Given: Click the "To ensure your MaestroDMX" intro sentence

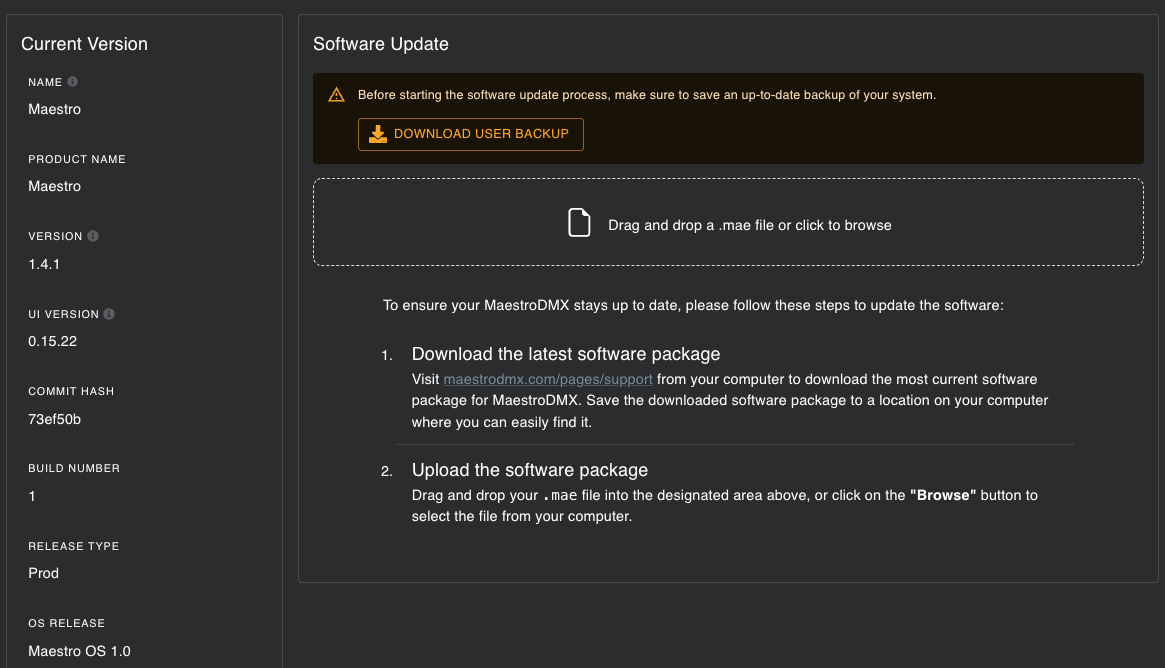Looking at the screenshot, I should coord(693,305).
